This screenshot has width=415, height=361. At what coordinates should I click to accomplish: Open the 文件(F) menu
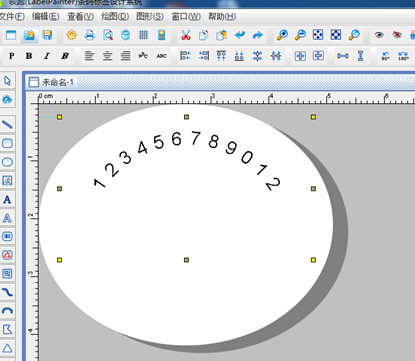tap(12, 16)
